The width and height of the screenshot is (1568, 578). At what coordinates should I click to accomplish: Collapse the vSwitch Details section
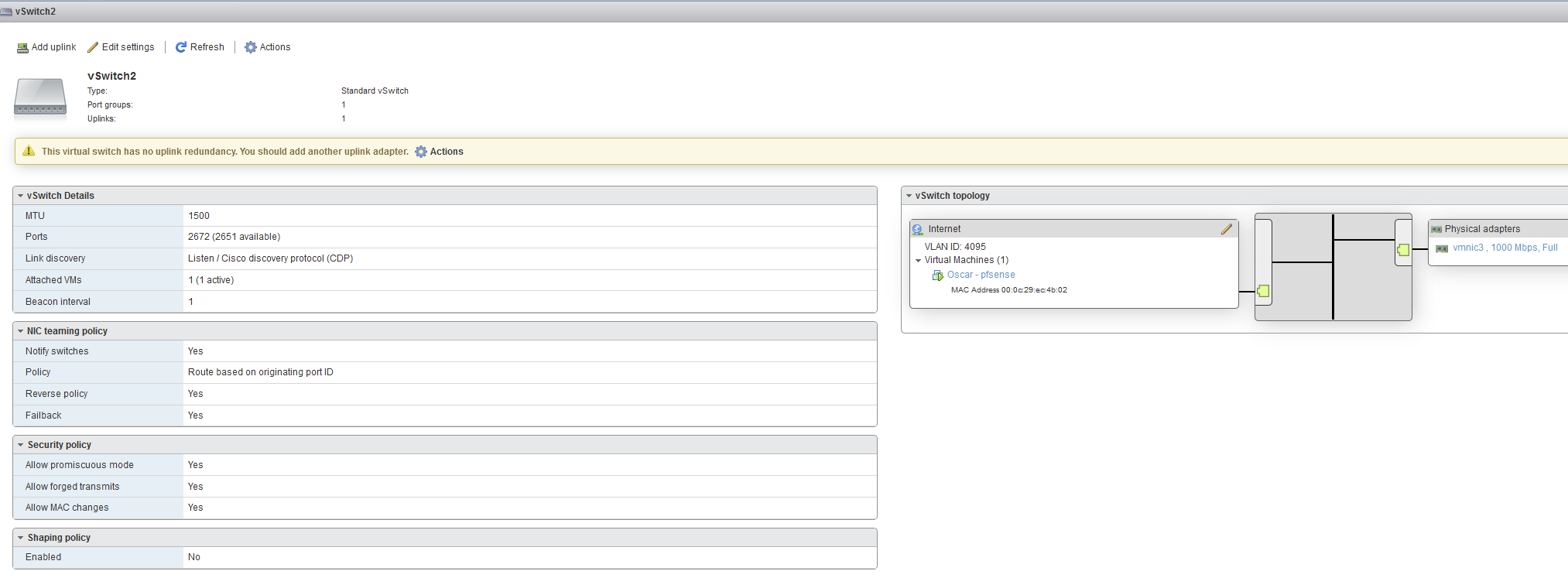pos(21,197)
